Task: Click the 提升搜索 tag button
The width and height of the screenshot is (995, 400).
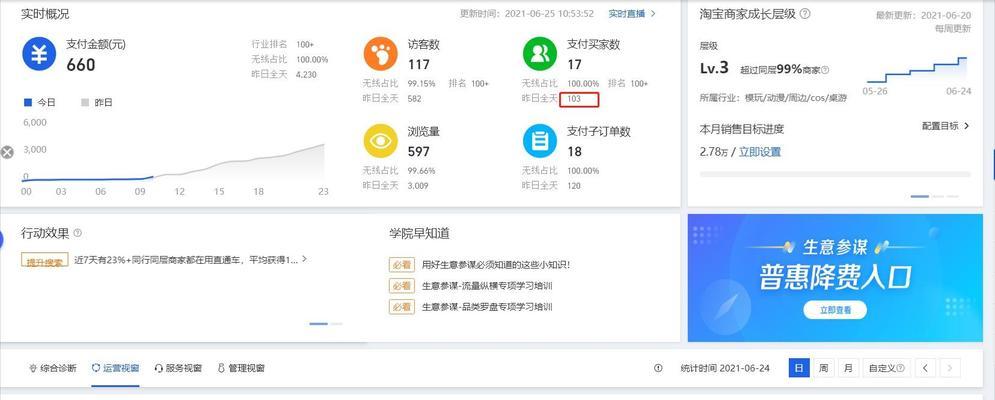Action: pyautogui.click(x=44, y=260)
